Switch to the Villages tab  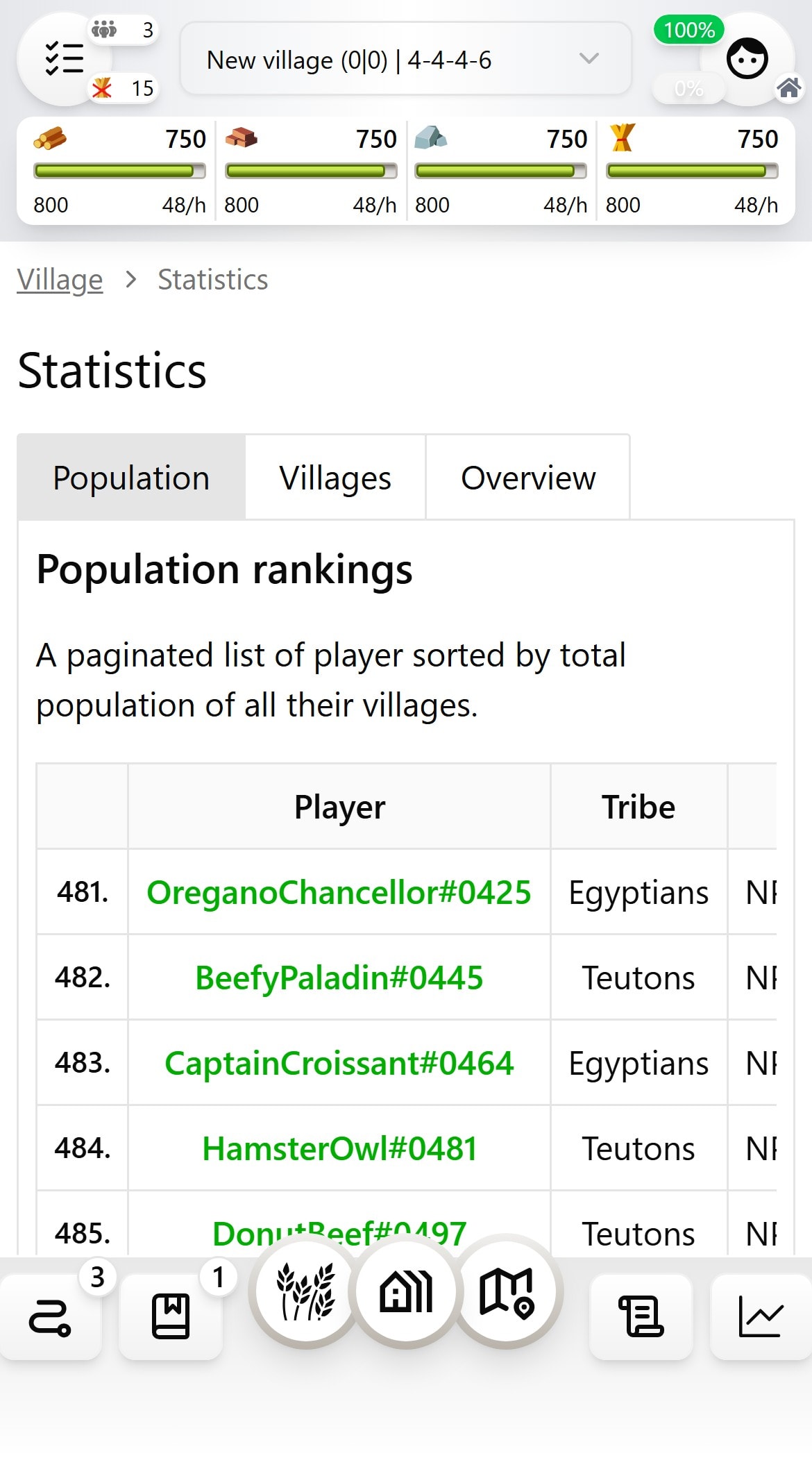(x=335, y=478)
